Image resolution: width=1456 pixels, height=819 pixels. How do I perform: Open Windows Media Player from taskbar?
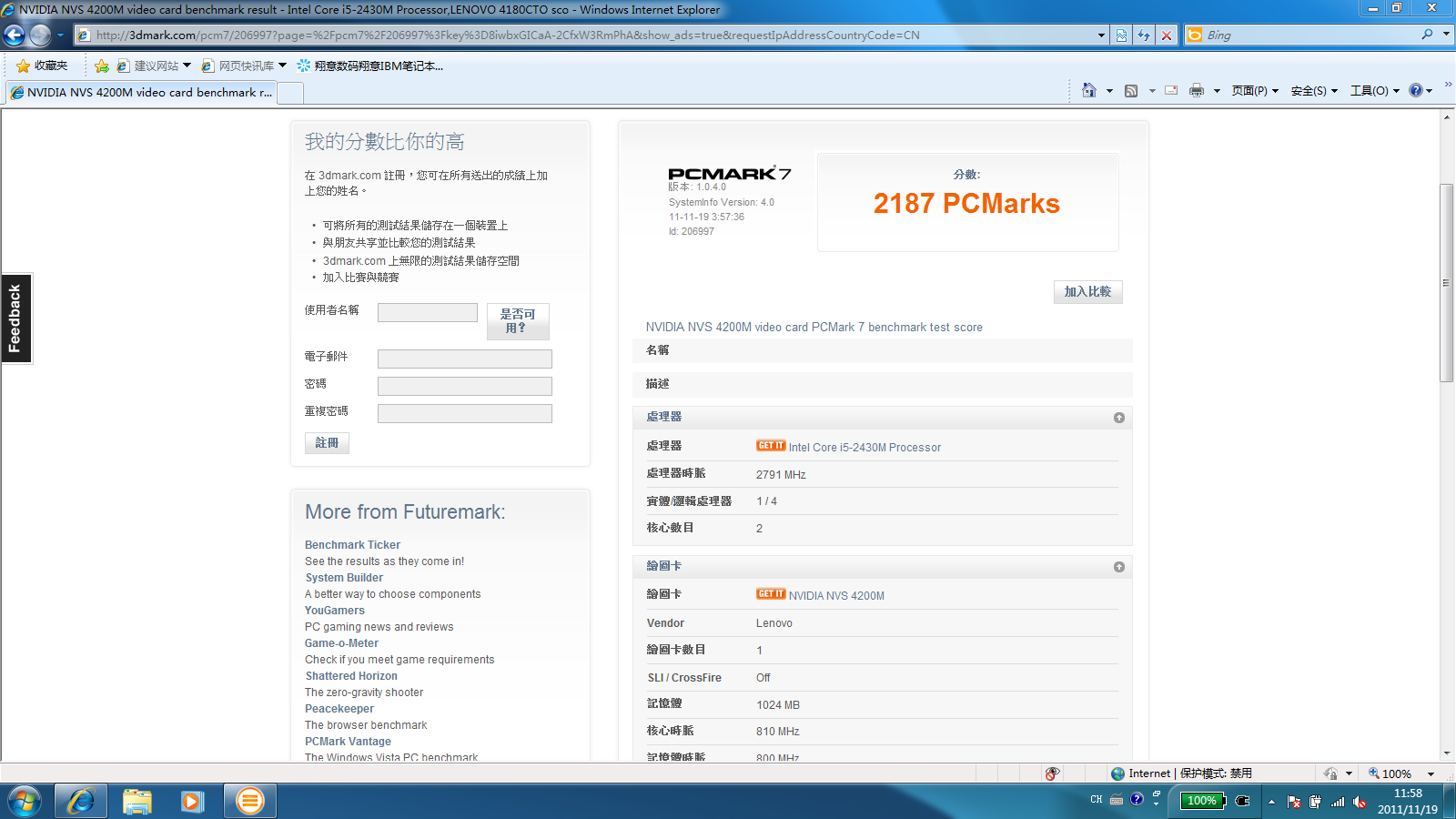point(191,801)
